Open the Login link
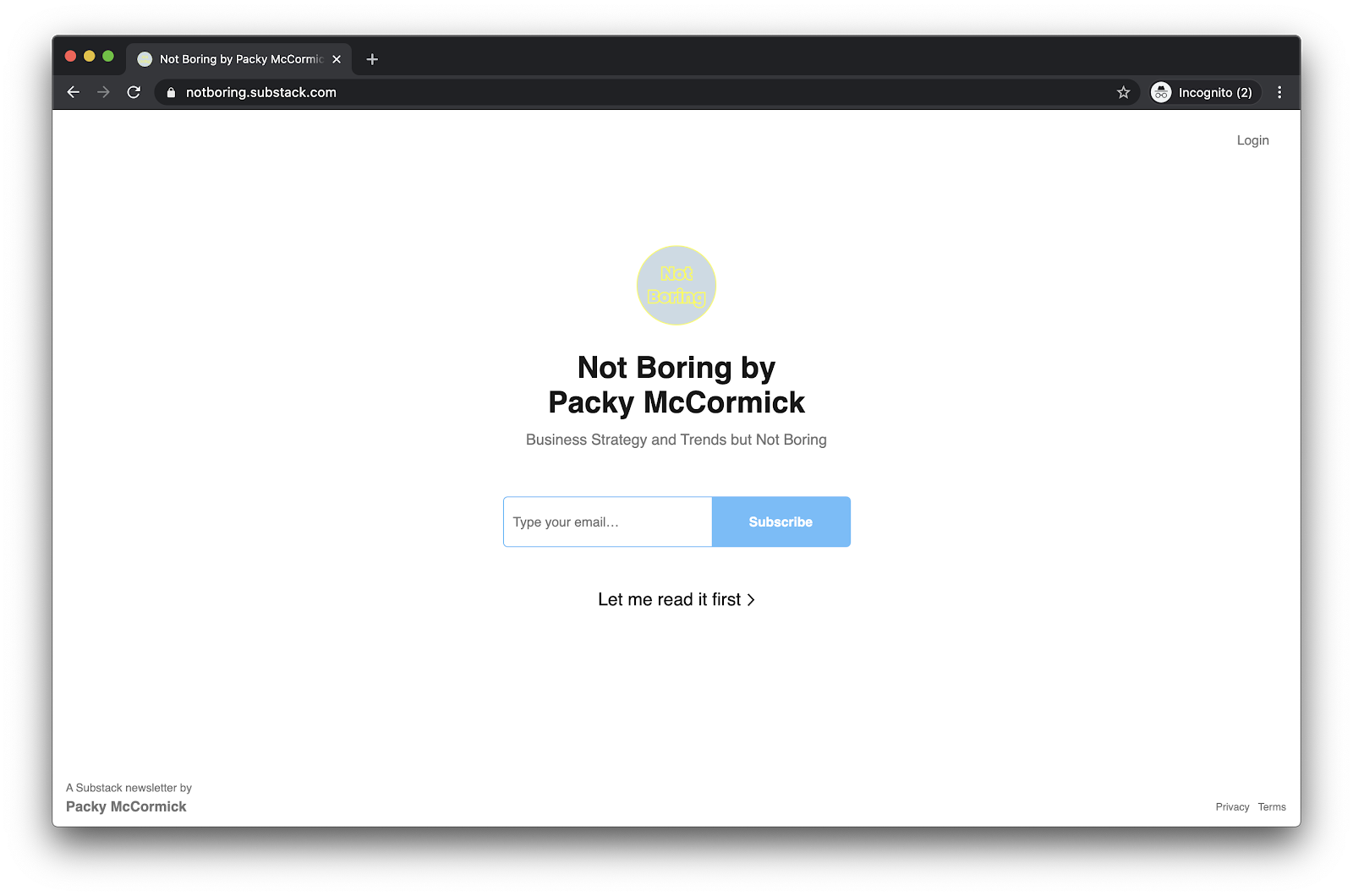1353x896 pixels. [1252, 140]
